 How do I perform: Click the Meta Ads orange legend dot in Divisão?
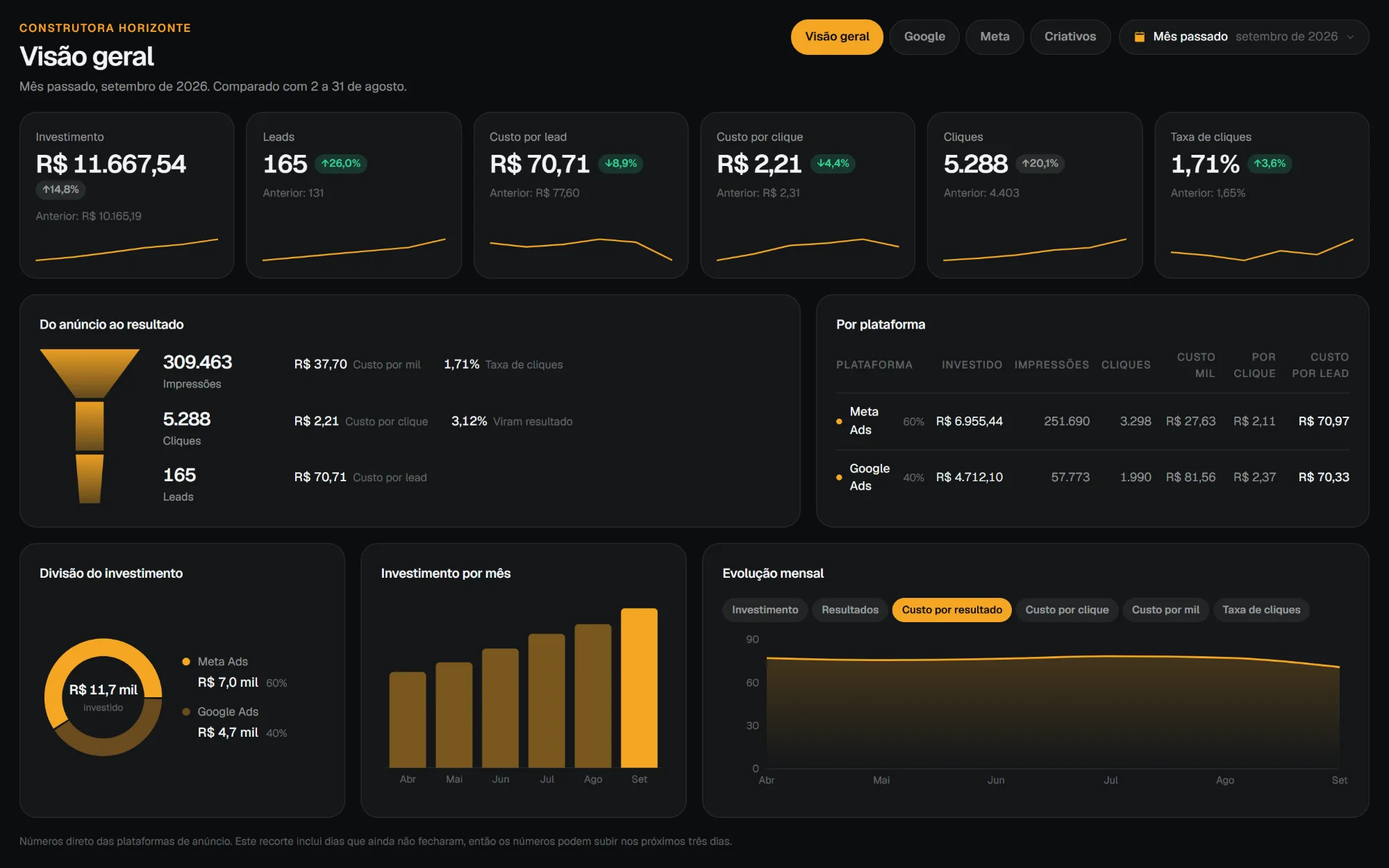(186, 662)
